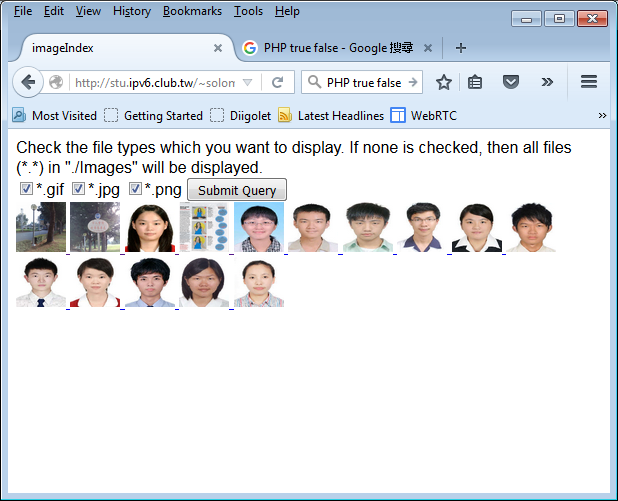Show more toolbar tools via overflow chevron
Viewport: 618px width, 501px height.
[x=547, y=83]
